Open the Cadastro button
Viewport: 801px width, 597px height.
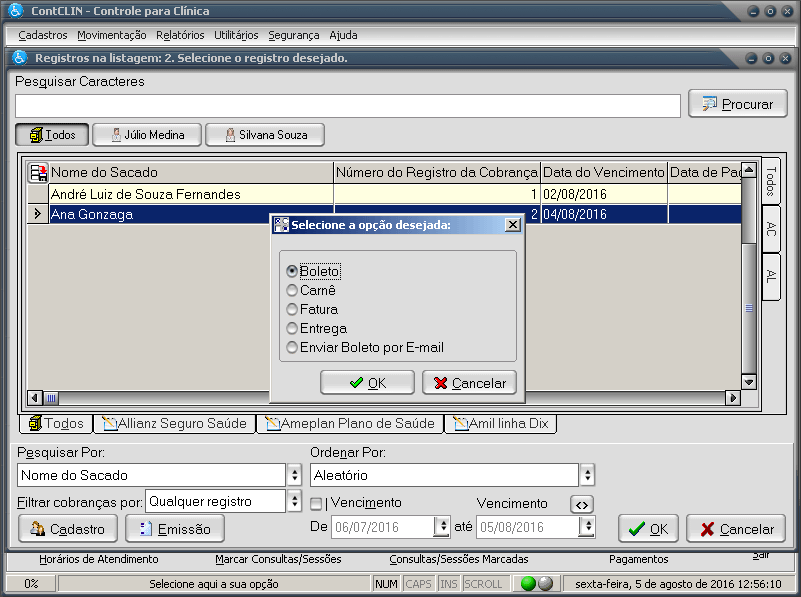pyautogui.click(x=68, y=529)
